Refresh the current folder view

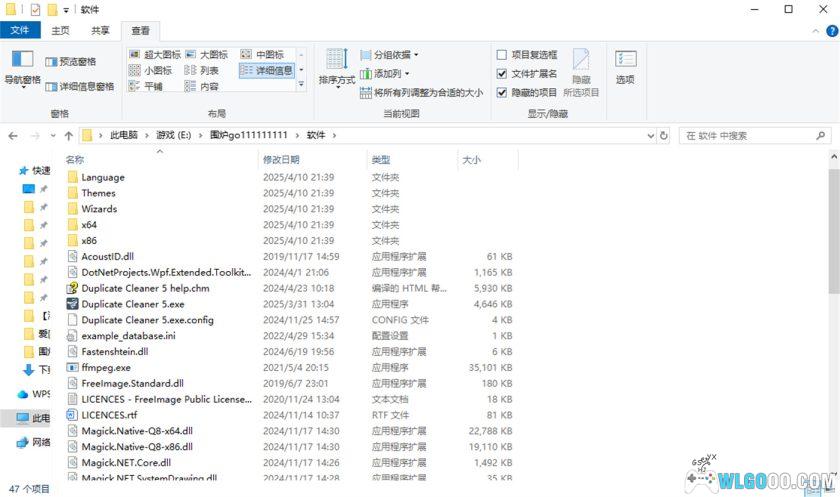[664, 136]
